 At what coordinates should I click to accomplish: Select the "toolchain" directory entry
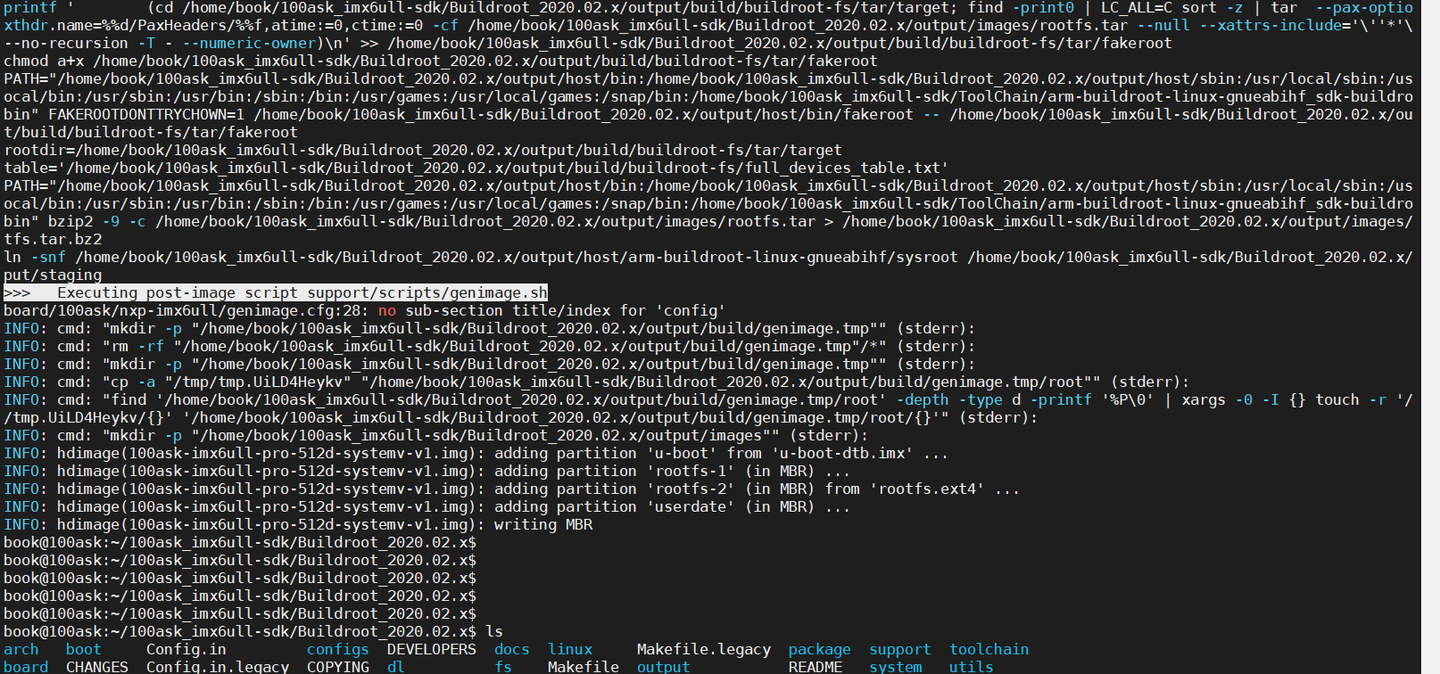coord(988,649)
